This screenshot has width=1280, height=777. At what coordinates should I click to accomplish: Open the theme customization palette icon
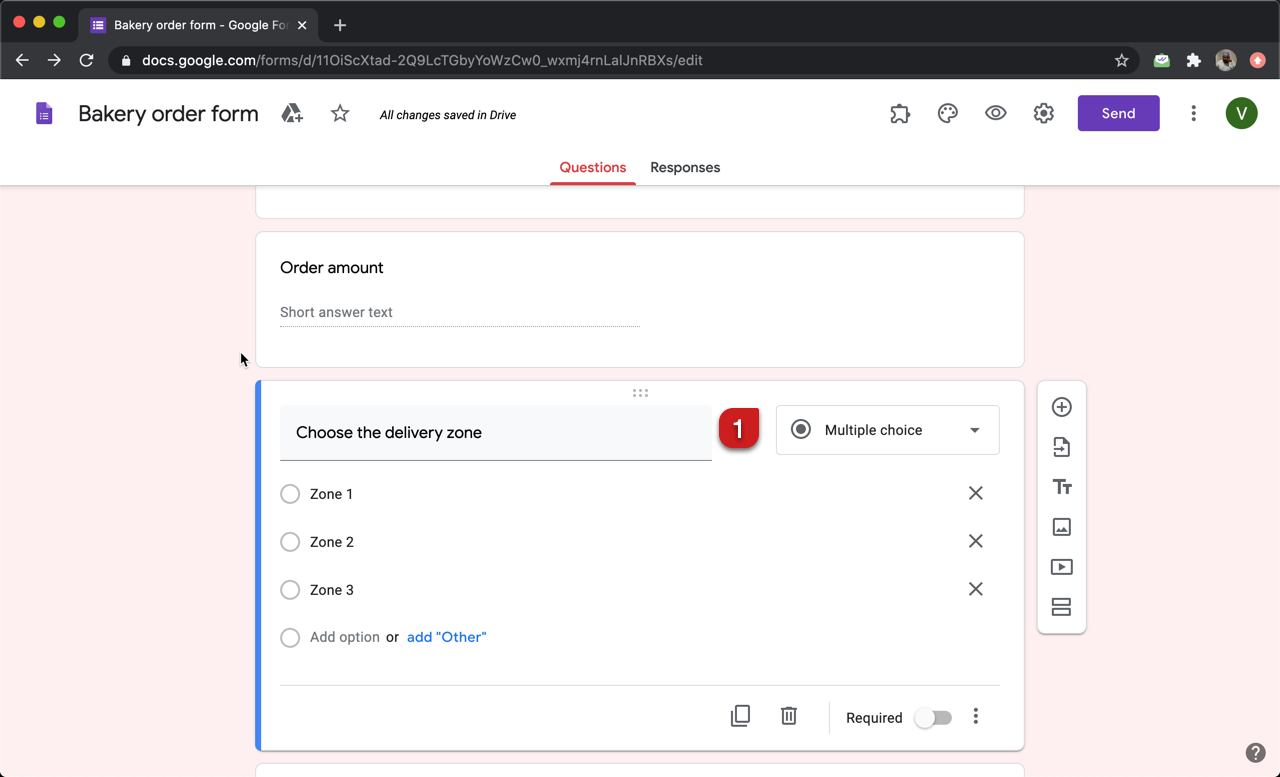click(947, 113)
